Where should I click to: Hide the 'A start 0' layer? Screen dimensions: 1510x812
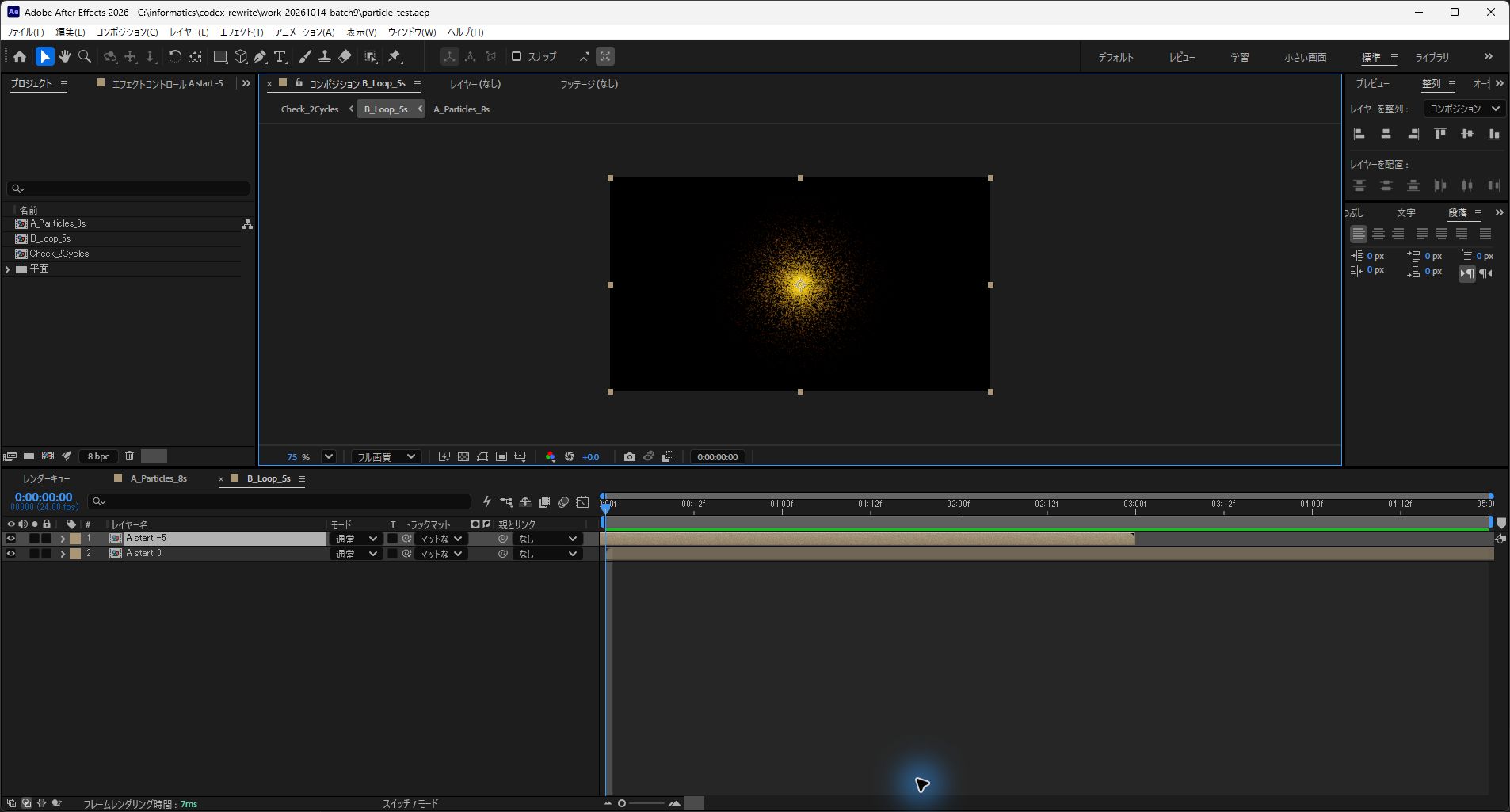[x=10, y=554]
